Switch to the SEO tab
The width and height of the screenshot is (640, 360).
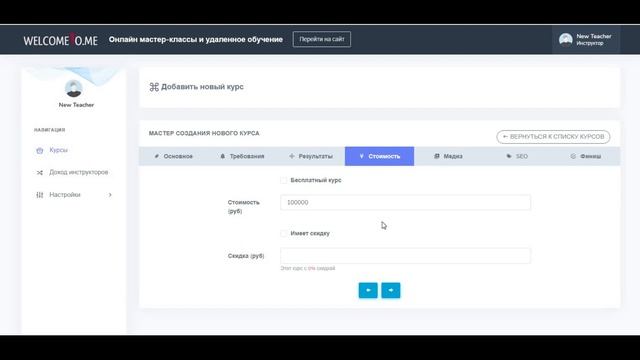coord(517,156)
